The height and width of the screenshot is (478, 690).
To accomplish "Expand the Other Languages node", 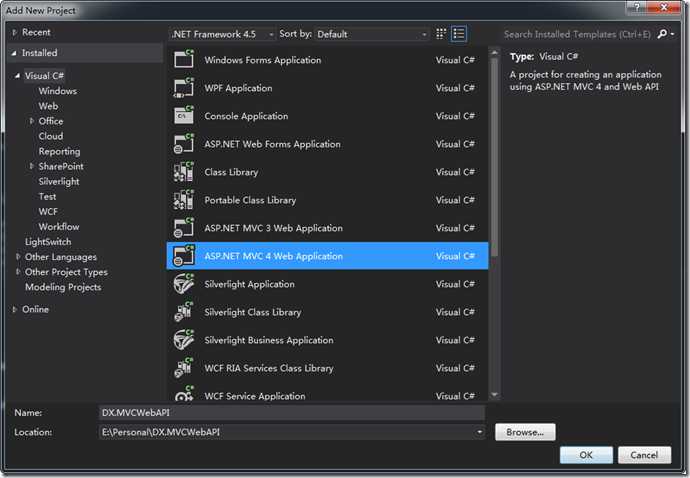I will pos(18,257).
